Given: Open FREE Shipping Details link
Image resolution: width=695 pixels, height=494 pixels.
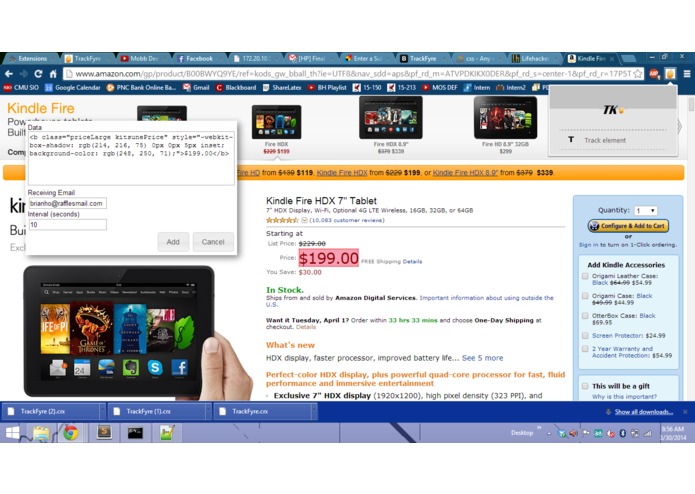Looking at the screenshot, I should click(x=412, y=261).
